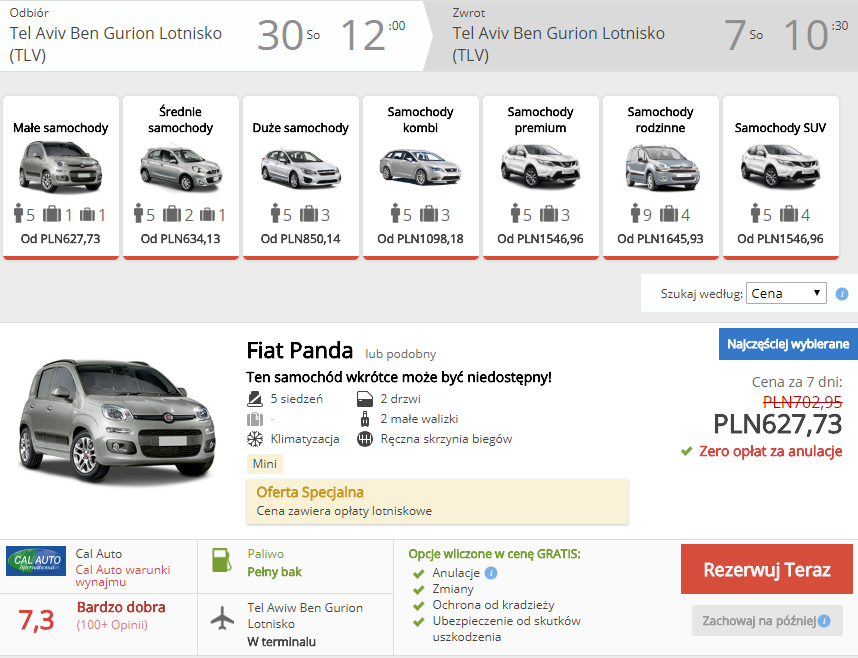The width and height of the screenshot is (858, 658).
Task: Click the Najczęściej wybierane badge
Action: (x=788, y=344)
